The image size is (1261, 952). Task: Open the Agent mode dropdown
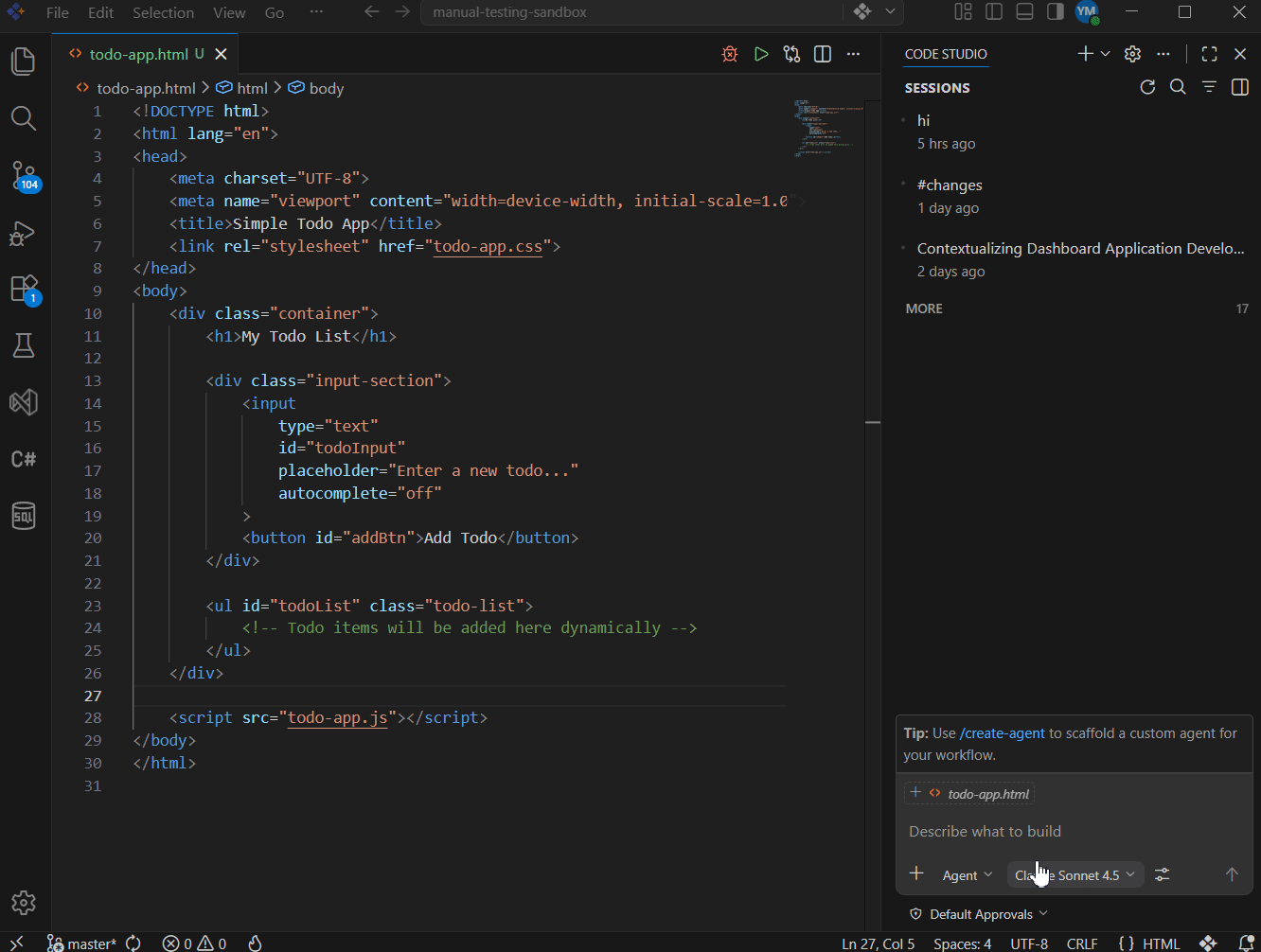967,875
